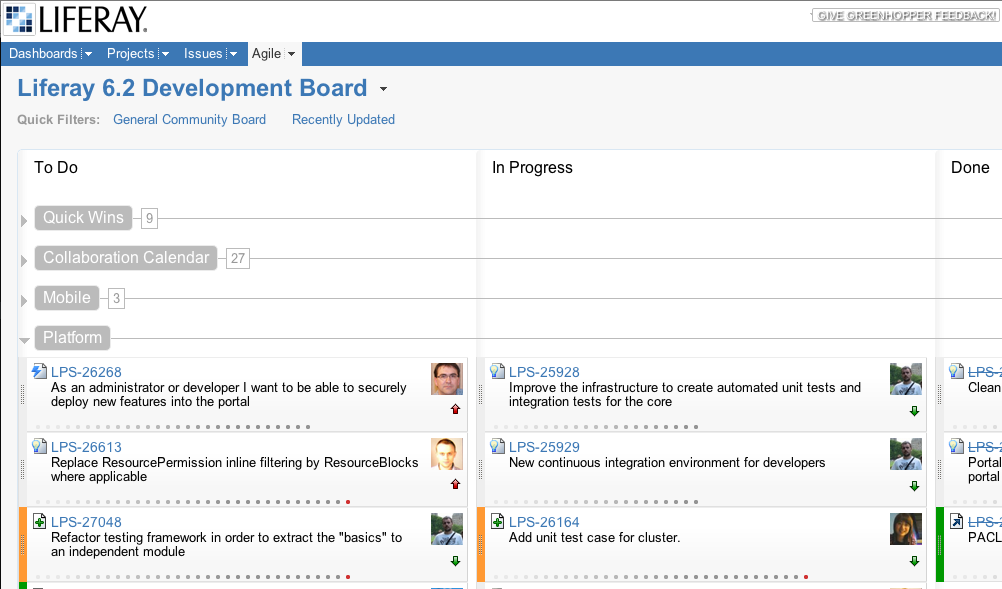The width and height of the screenshot is (1002, 589).
Task: Open the Dashboards menu dropdown arrow
Action: [88, 54]
